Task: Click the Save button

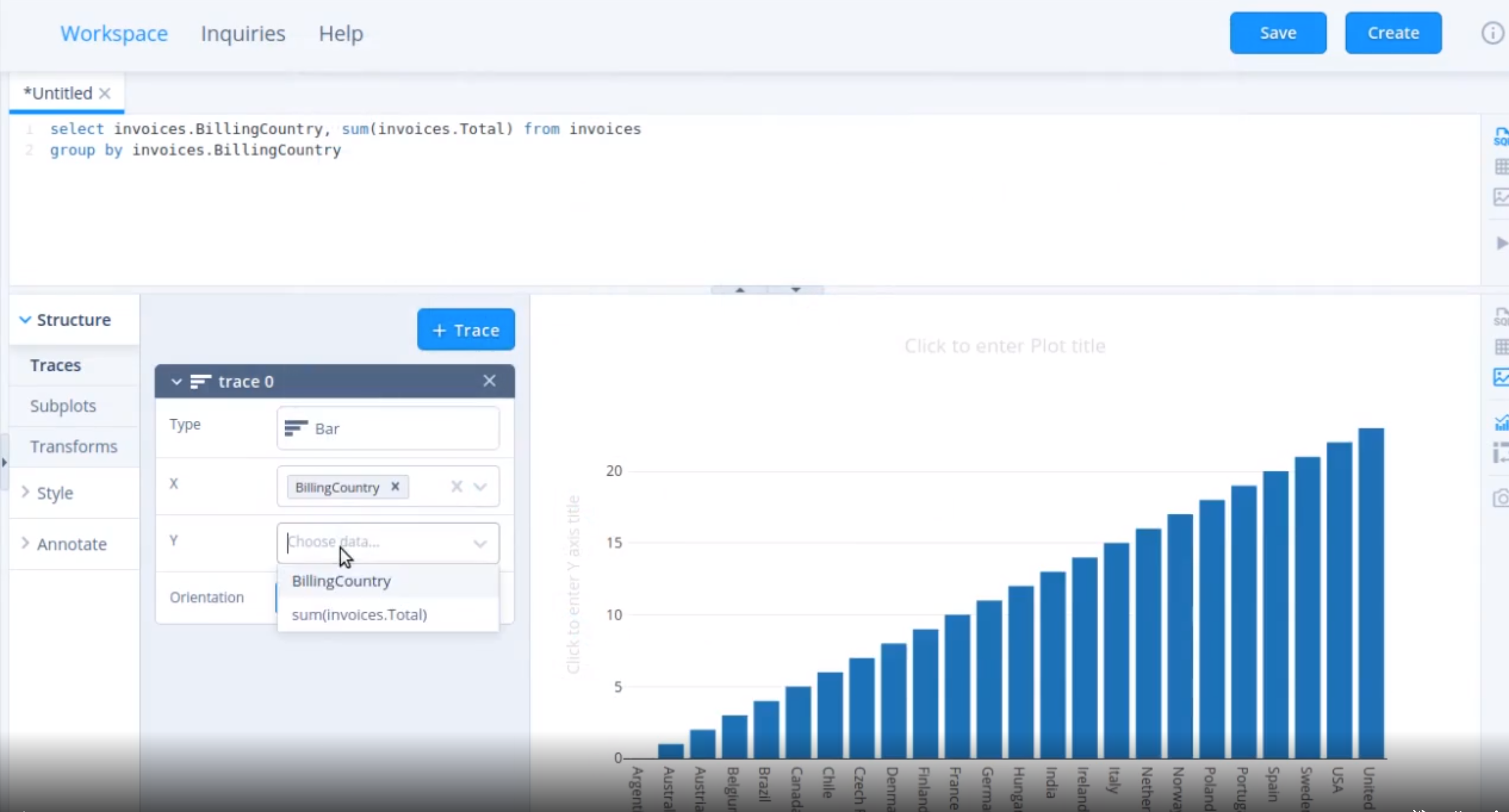Action: (1277, 33)
